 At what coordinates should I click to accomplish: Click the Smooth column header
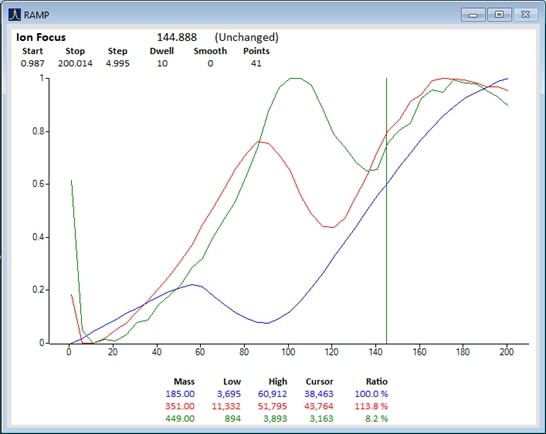click(x=210, y=51)
